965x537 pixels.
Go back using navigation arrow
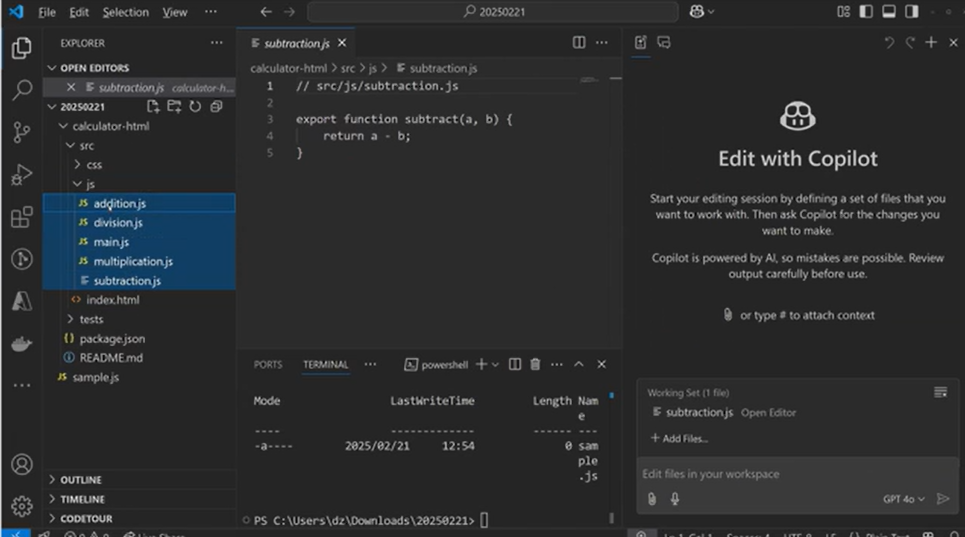[266, 12]
